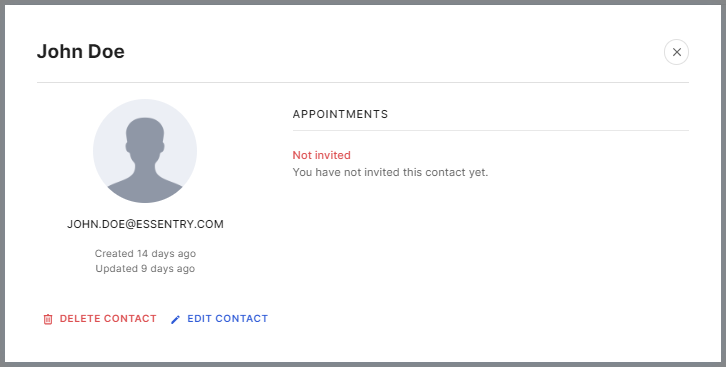Click the Updated 9 days ago text

(145, 268)
